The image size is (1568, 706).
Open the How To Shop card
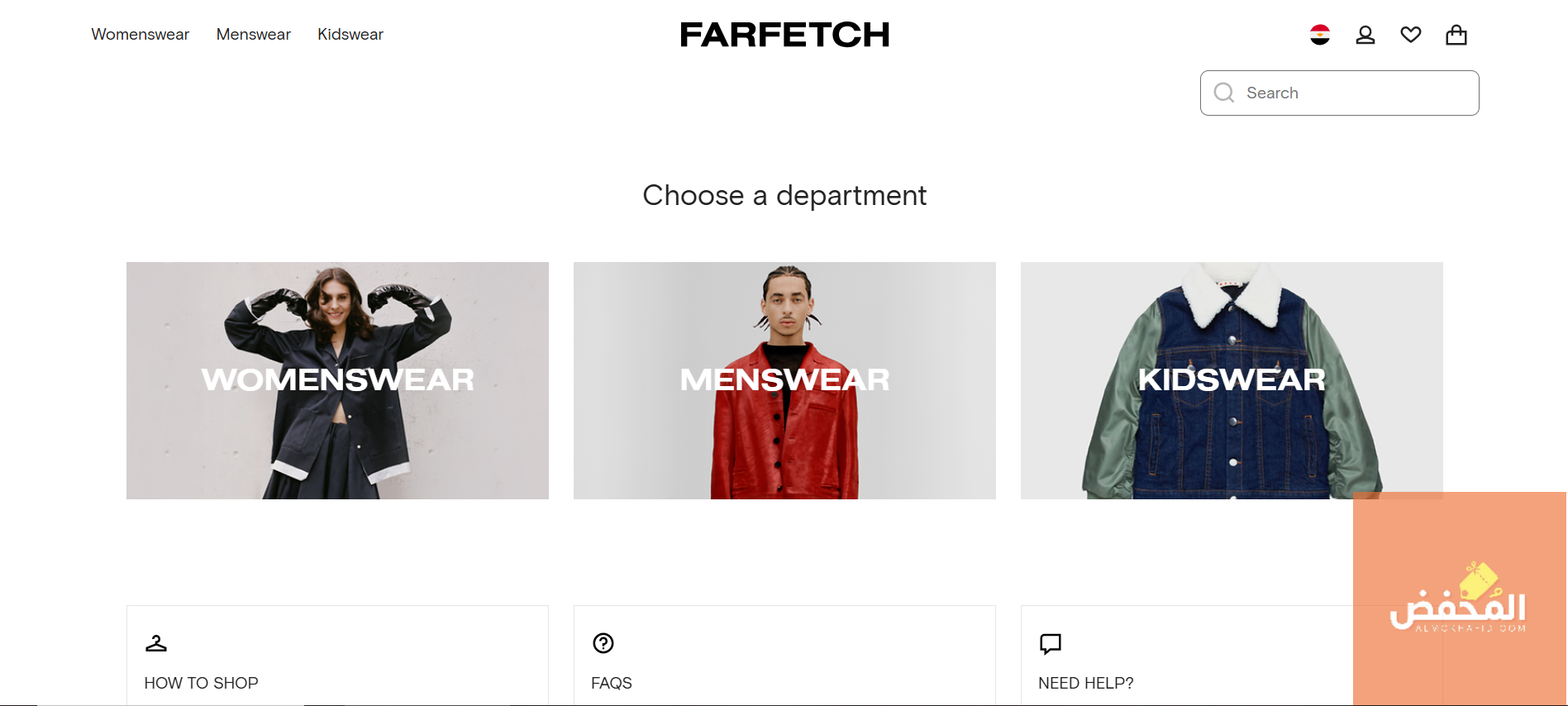(337, 656)
